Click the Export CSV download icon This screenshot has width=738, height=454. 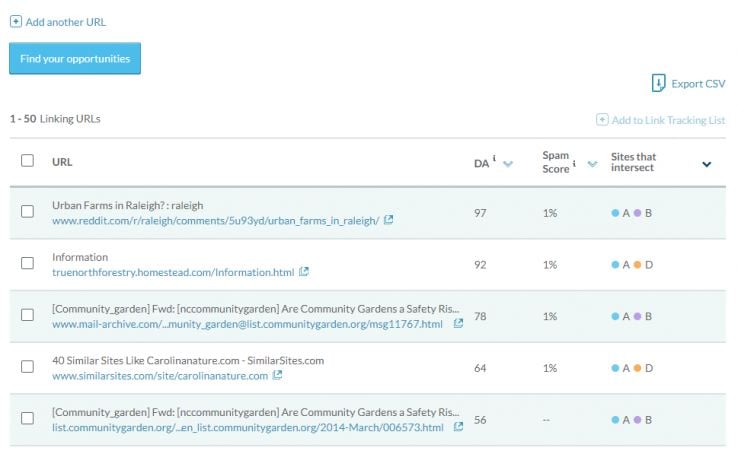click(658, 83)
